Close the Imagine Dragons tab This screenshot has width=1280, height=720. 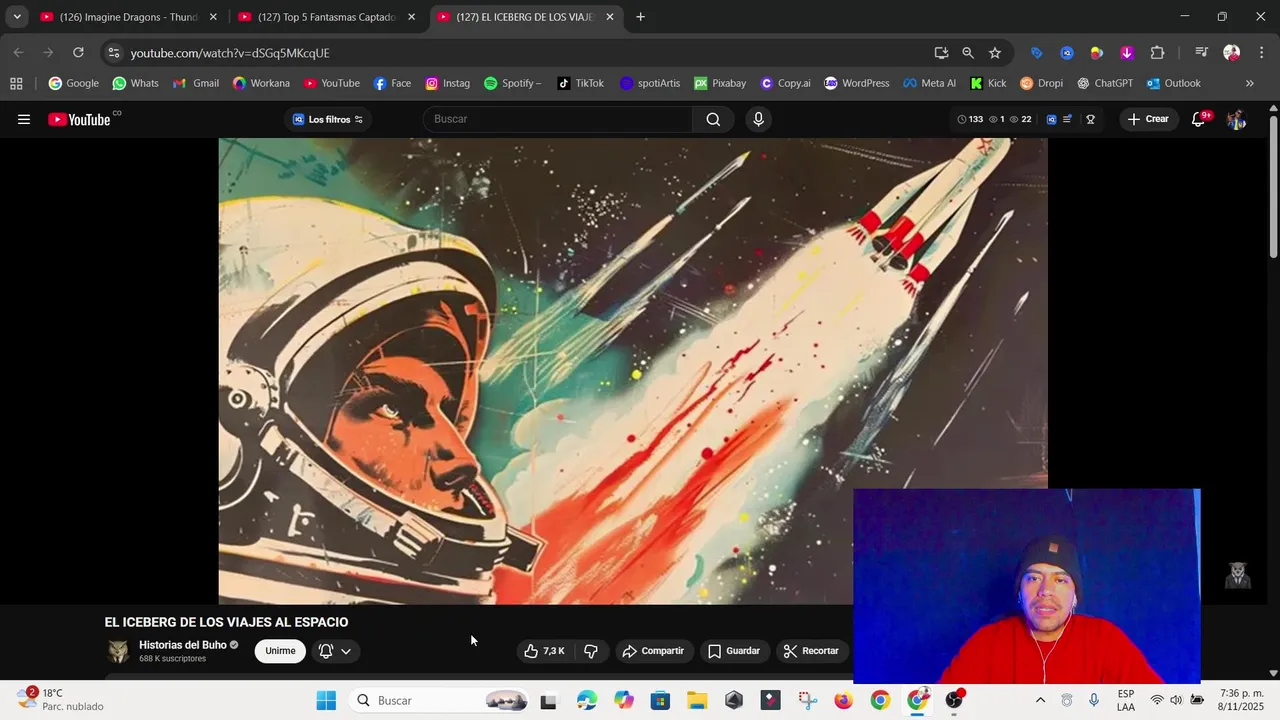pyautogui.click(x=213, y=17)
